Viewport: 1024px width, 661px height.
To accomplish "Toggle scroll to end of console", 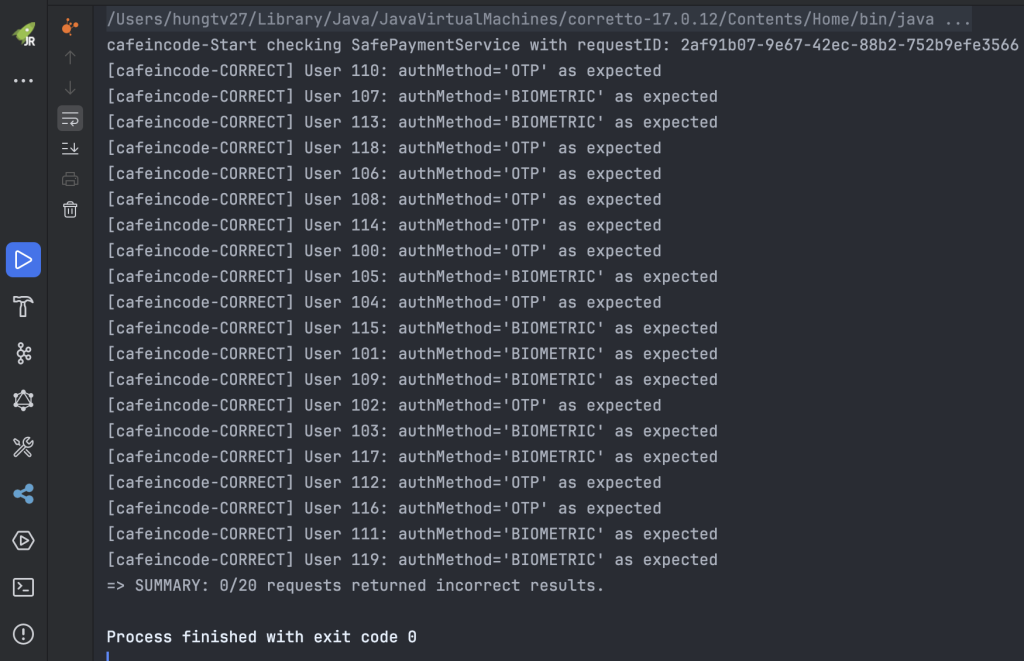I will click(x=70, y=149).
